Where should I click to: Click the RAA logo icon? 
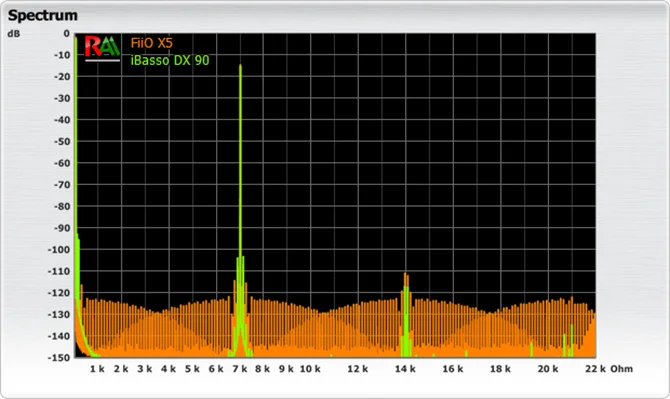tap(102, 48)
